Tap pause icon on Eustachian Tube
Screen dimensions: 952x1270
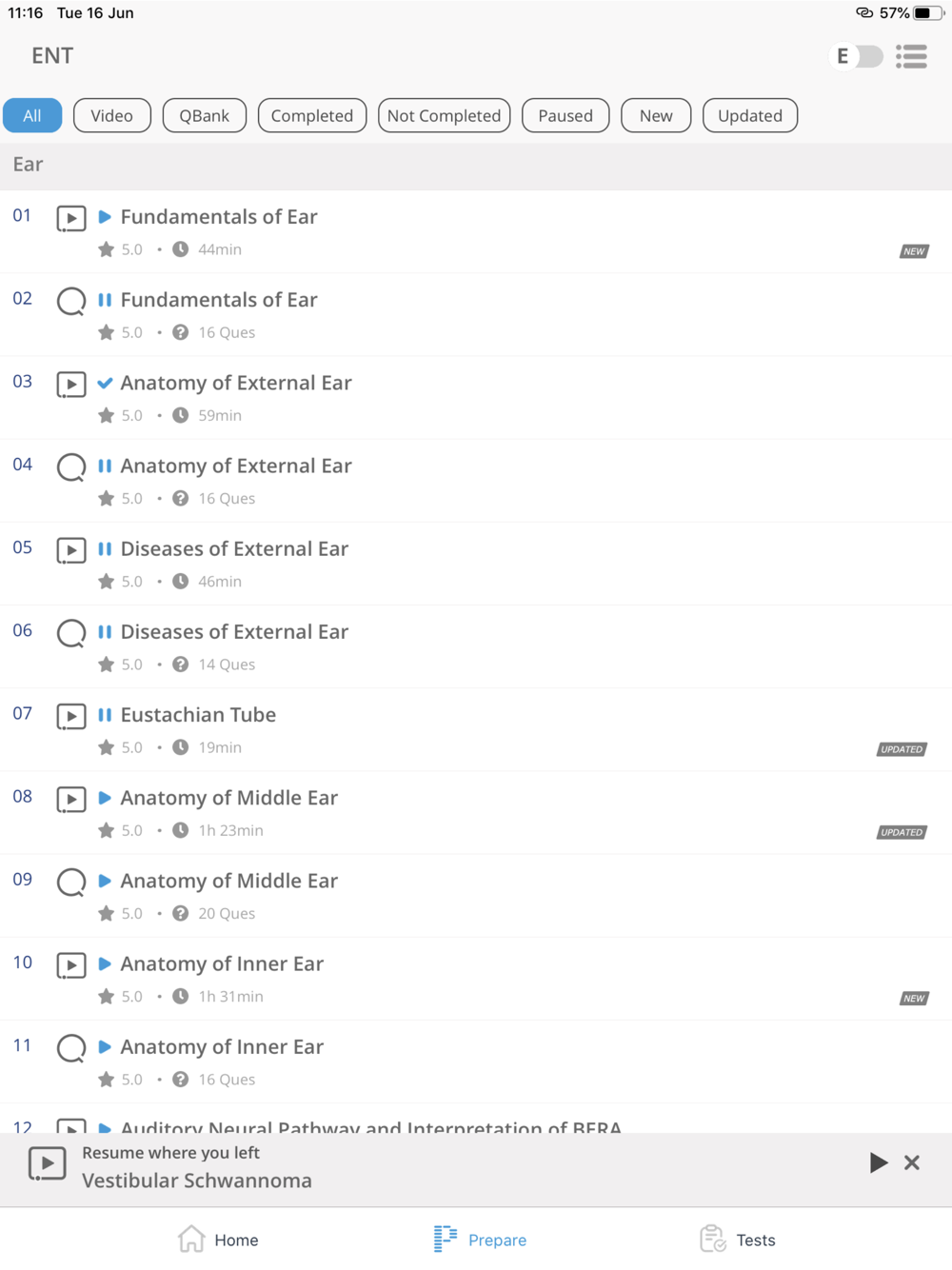(x=105, y=715)
